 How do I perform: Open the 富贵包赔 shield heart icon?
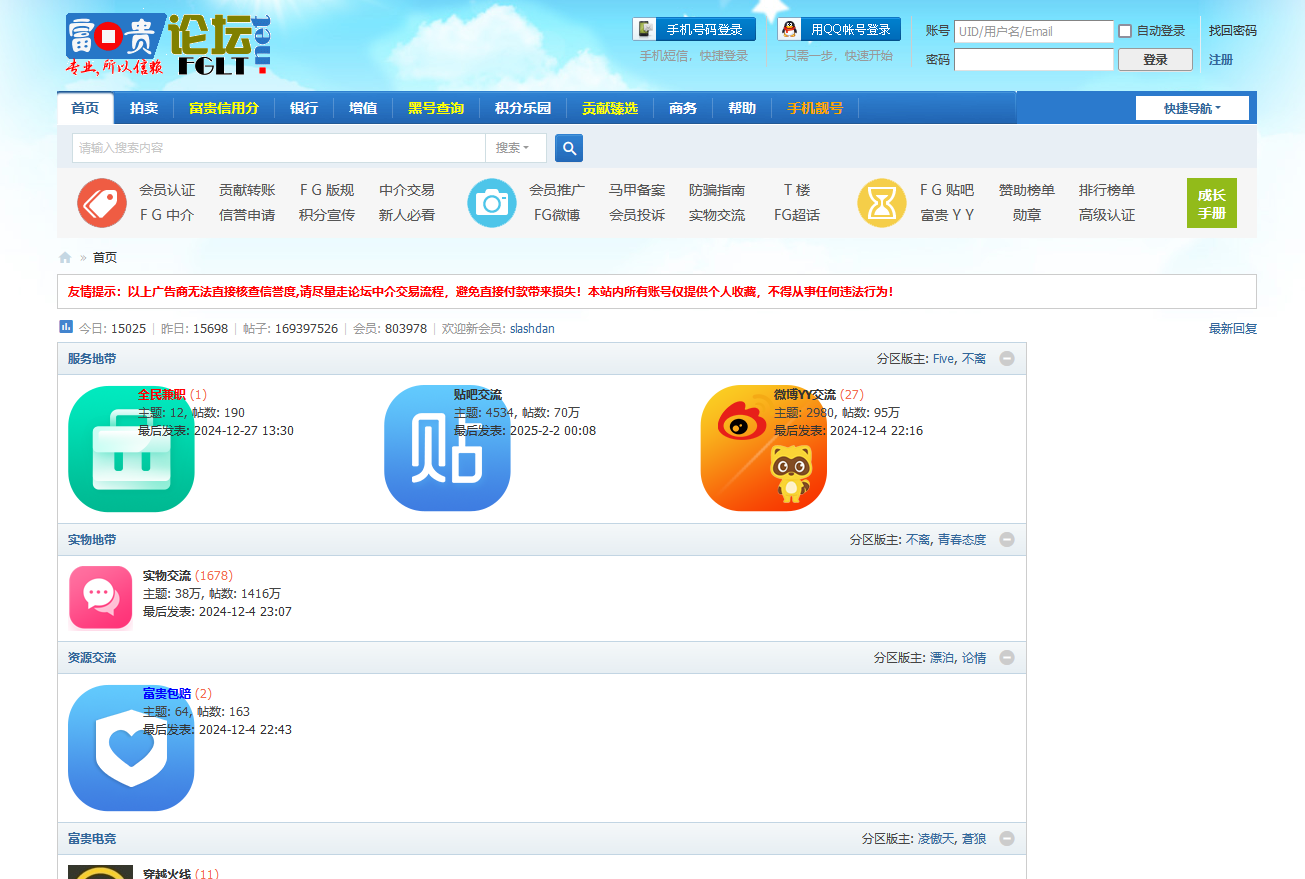tap(131, 748)
